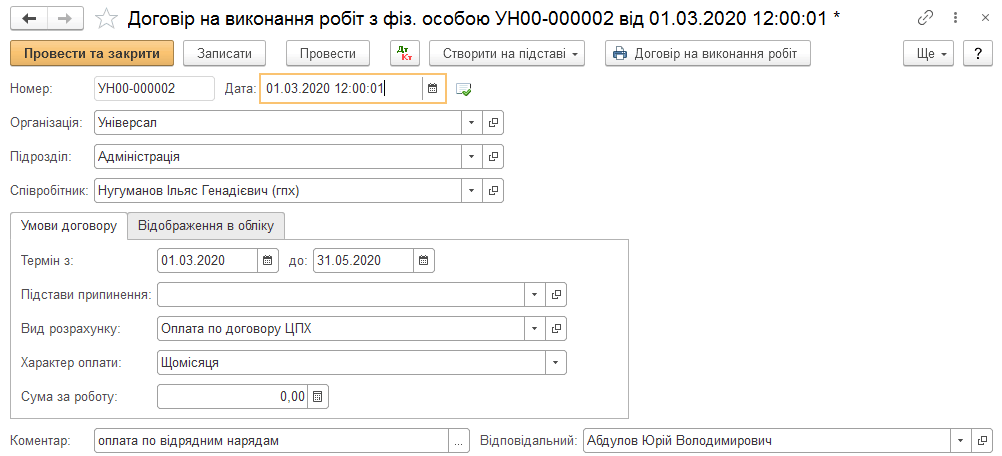Screen dimensions: 1002x456
Task: Click the Співробітник field with Нугуманов
Action: [x=278, y=190]
